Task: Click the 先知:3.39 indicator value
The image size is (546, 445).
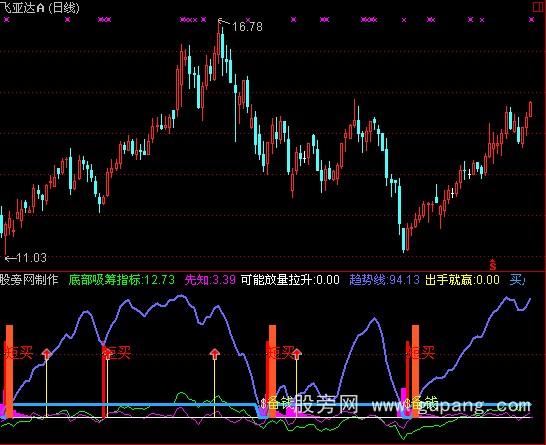Action: (x=210, y=280)
